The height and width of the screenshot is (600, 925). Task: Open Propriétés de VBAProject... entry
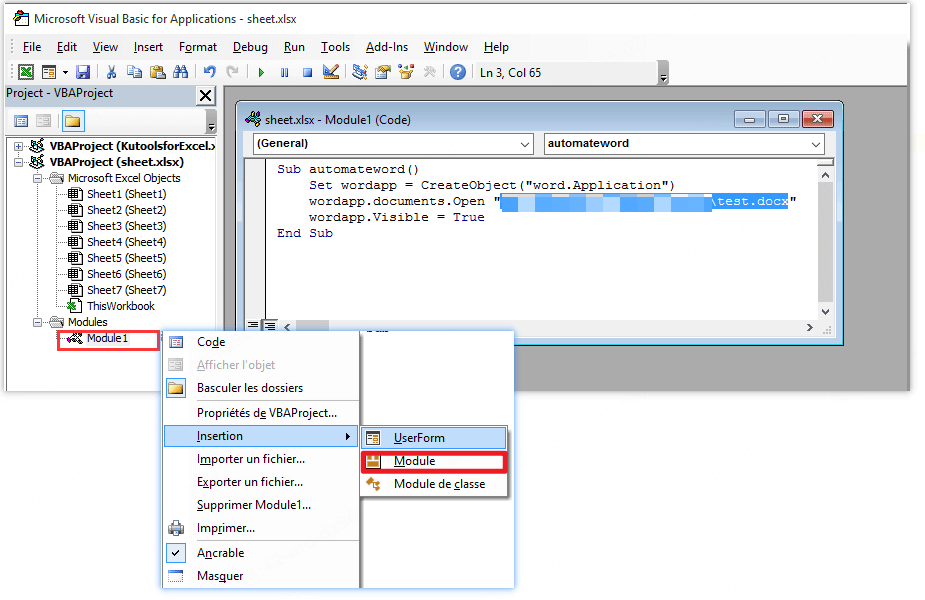pyautogui.click(x=261, y=413)
